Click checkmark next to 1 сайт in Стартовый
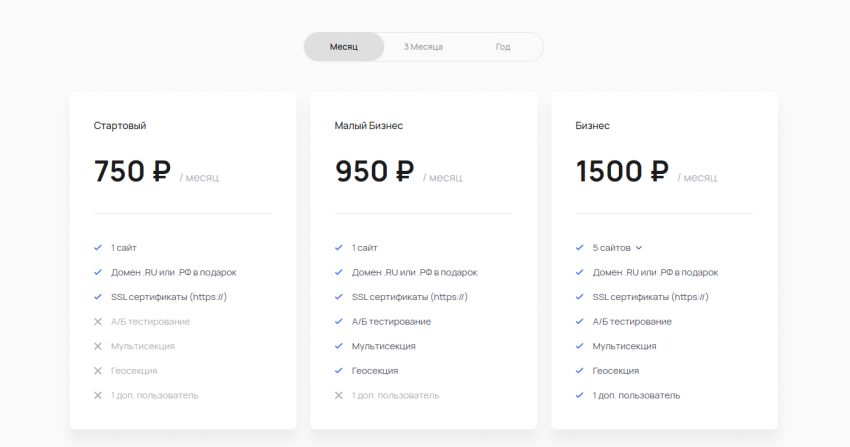The height and width of the screenshot is (447, 850). click(98, 247)
